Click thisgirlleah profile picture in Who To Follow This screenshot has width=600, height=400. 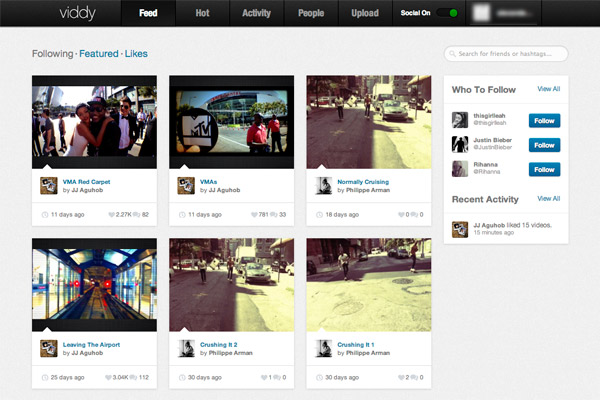[x=460, y=120]
